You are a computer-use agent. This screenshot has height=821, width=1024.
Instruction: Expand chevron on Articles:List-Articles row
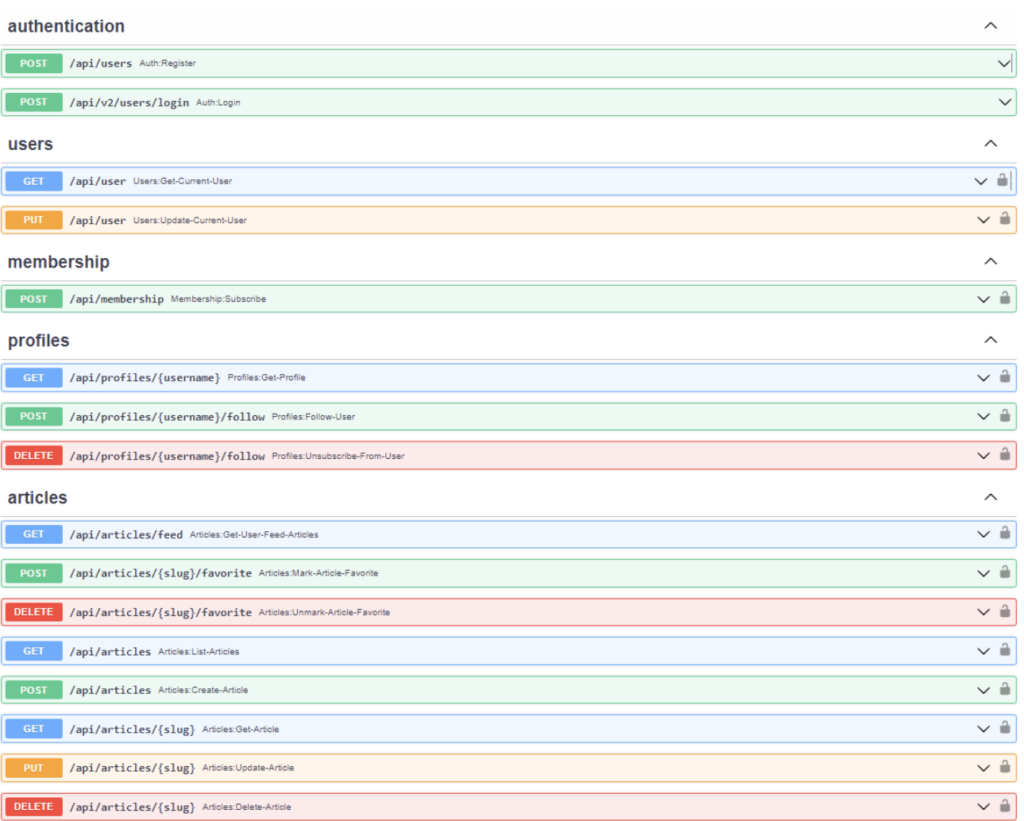983,651
